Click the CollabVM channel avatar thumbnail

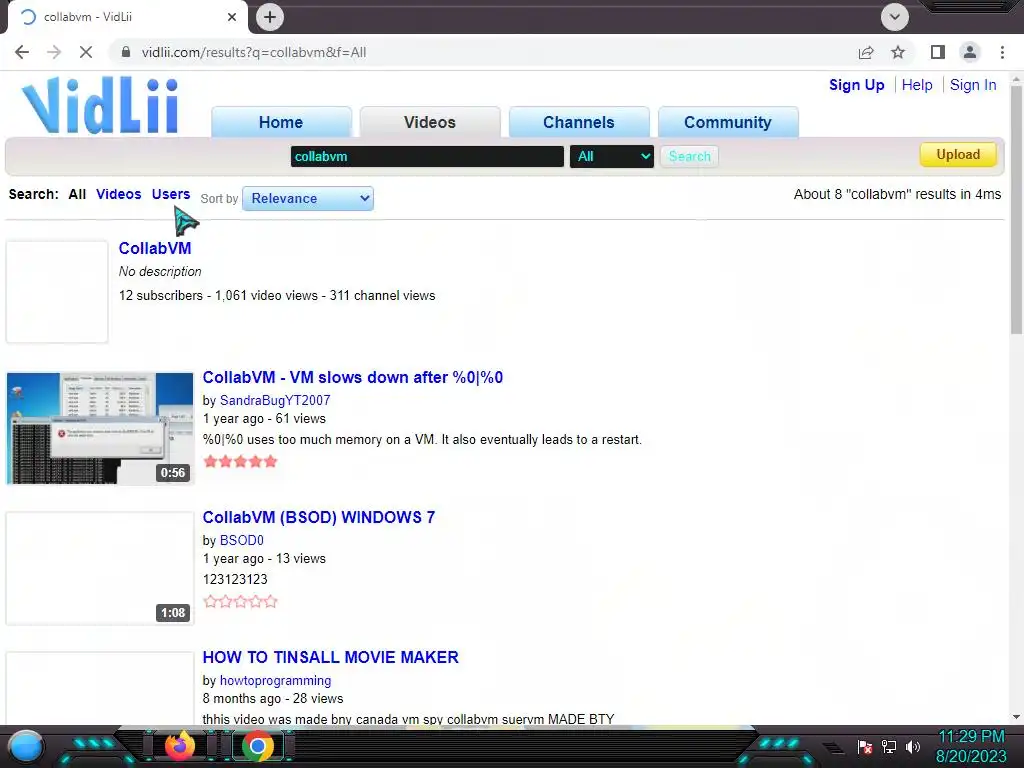click(57, 292)
